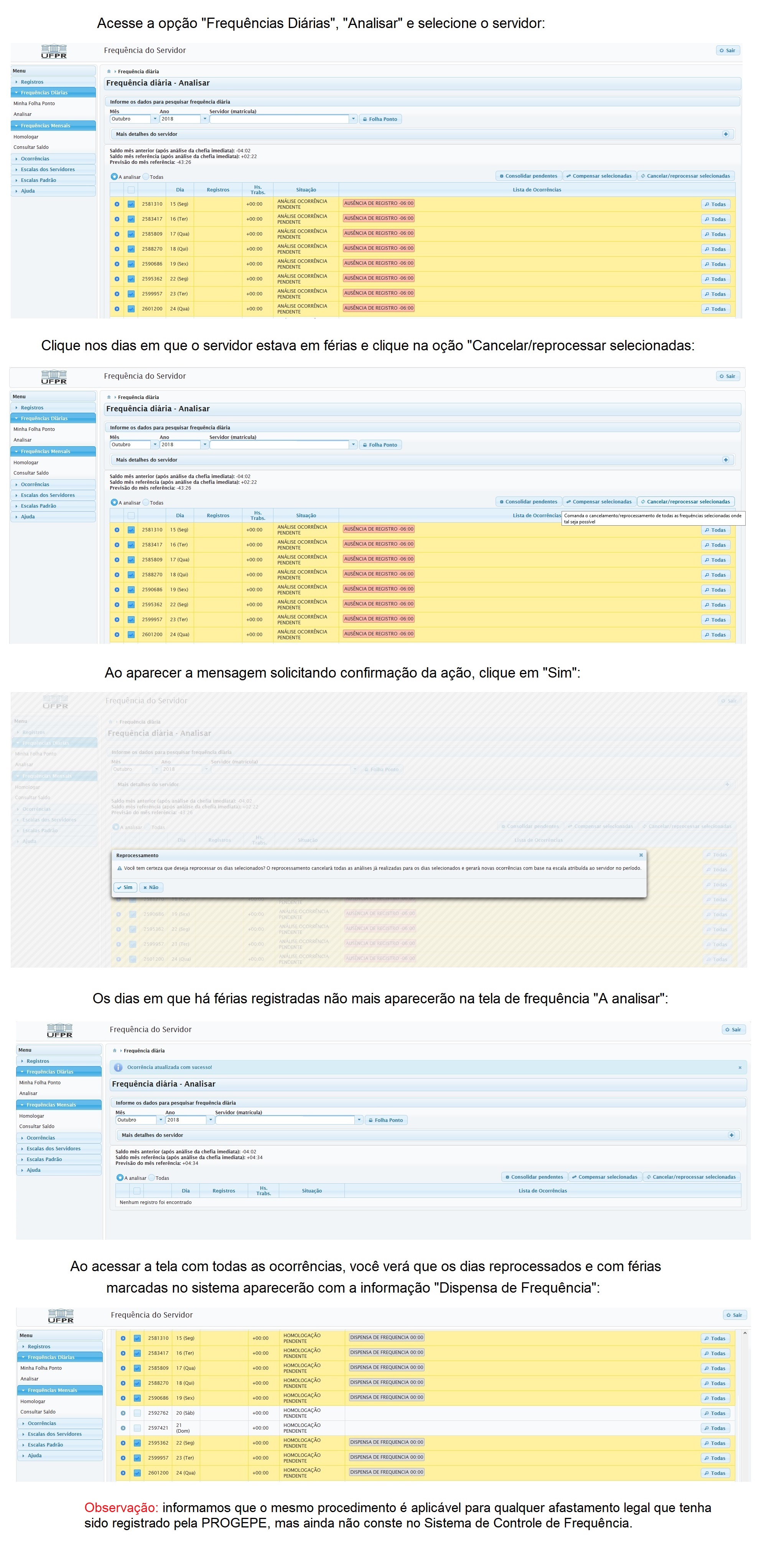Click Folha Ponto print button on success screen
Screen dimensions: 784x1552
[x=387, y=1120]
